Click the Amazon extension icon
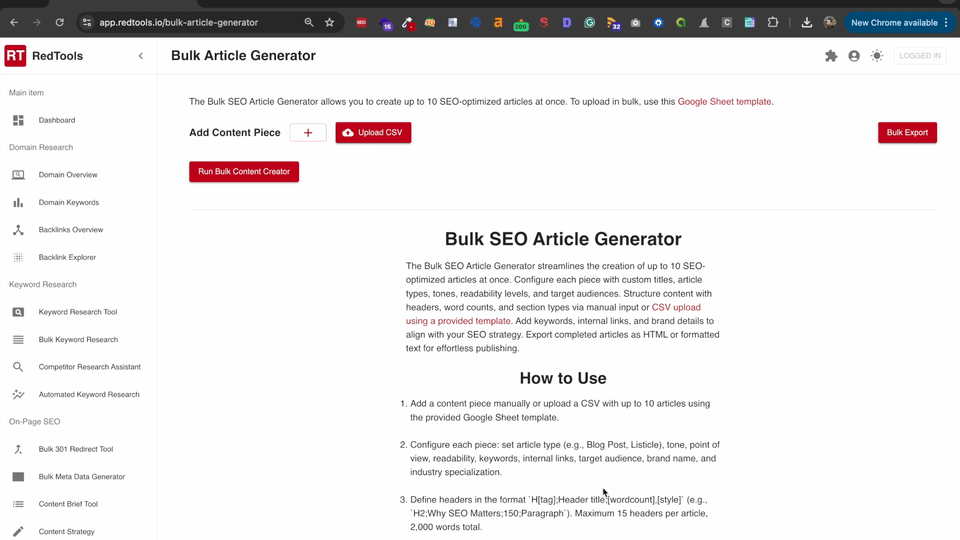 click(498, 23)
